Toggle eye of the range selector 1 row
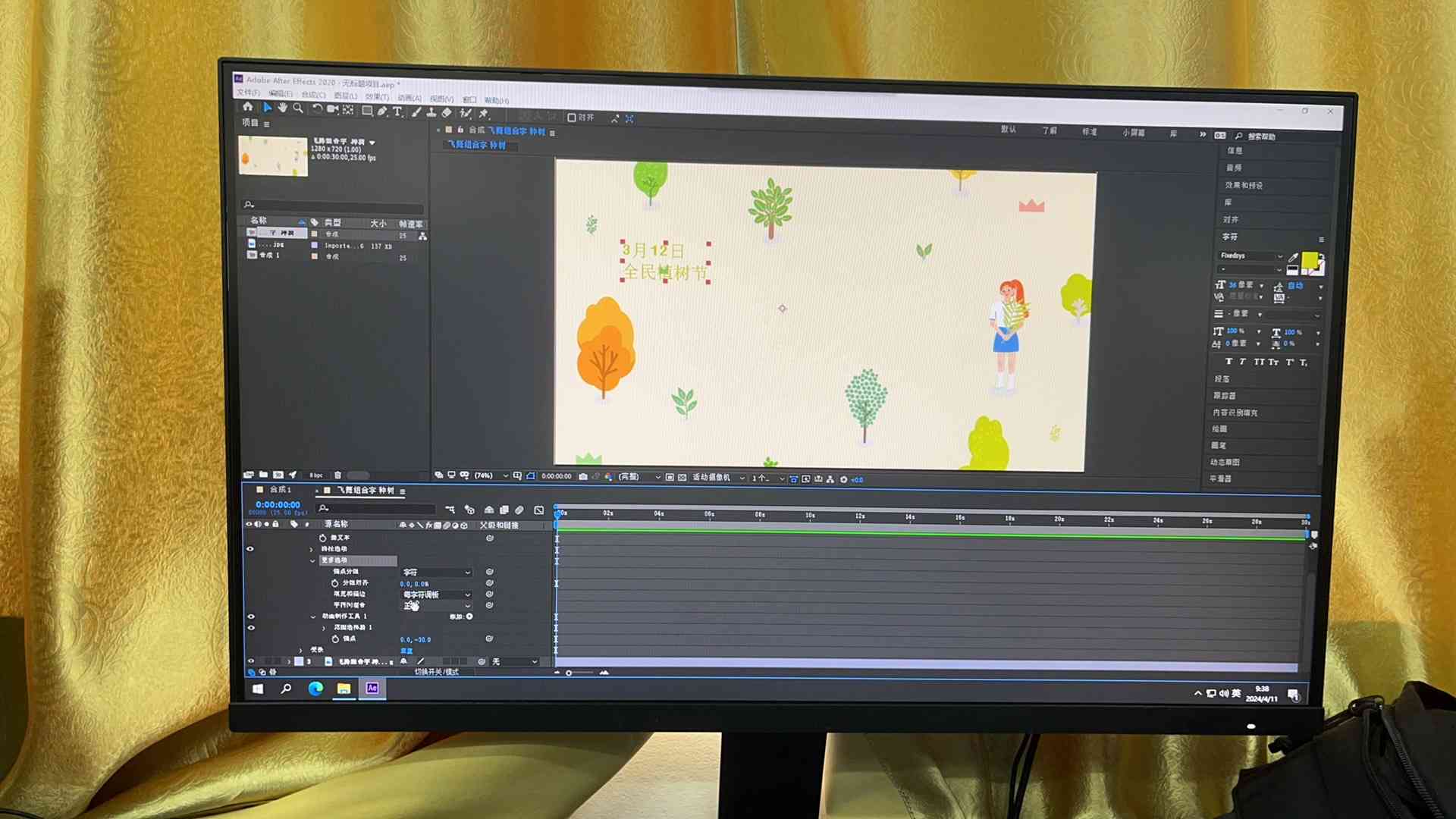This screenshot has width=1456, height=819. pos(251,628)
